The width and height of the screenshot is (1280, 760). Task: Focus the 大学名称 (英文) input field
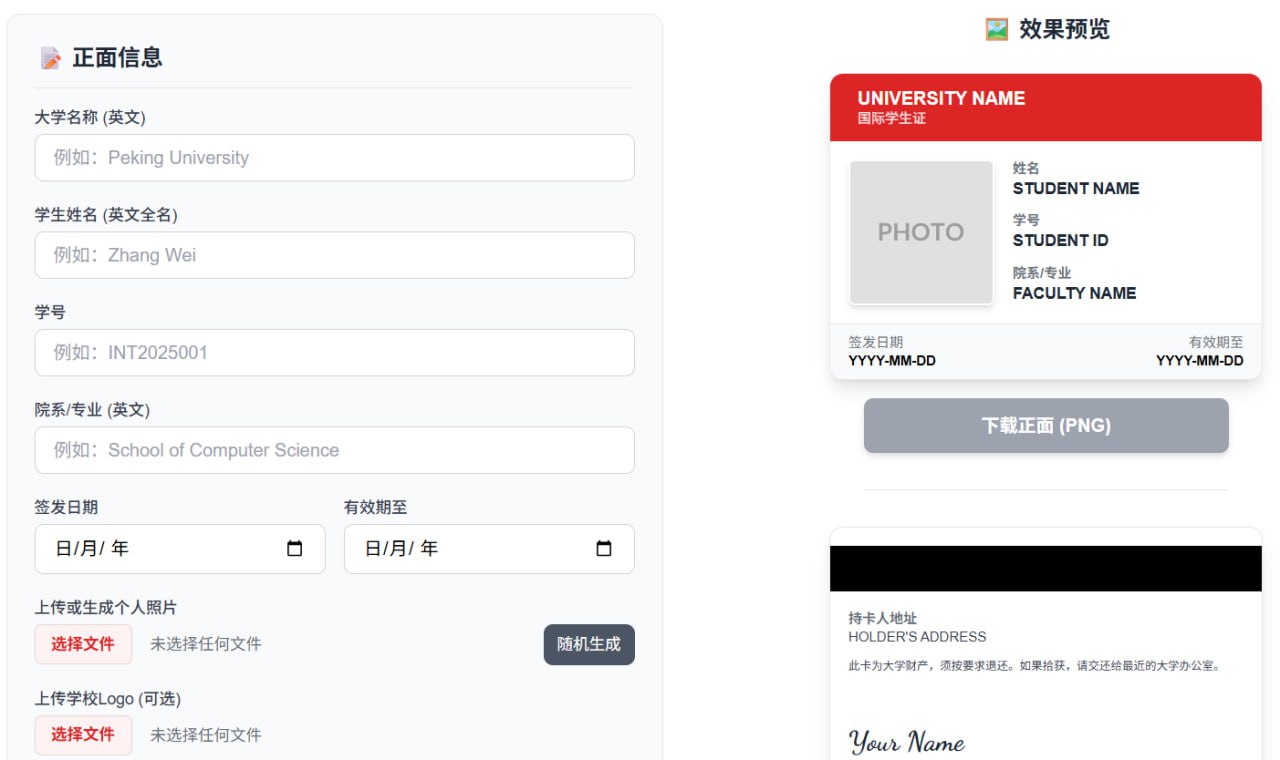point(334,158)
